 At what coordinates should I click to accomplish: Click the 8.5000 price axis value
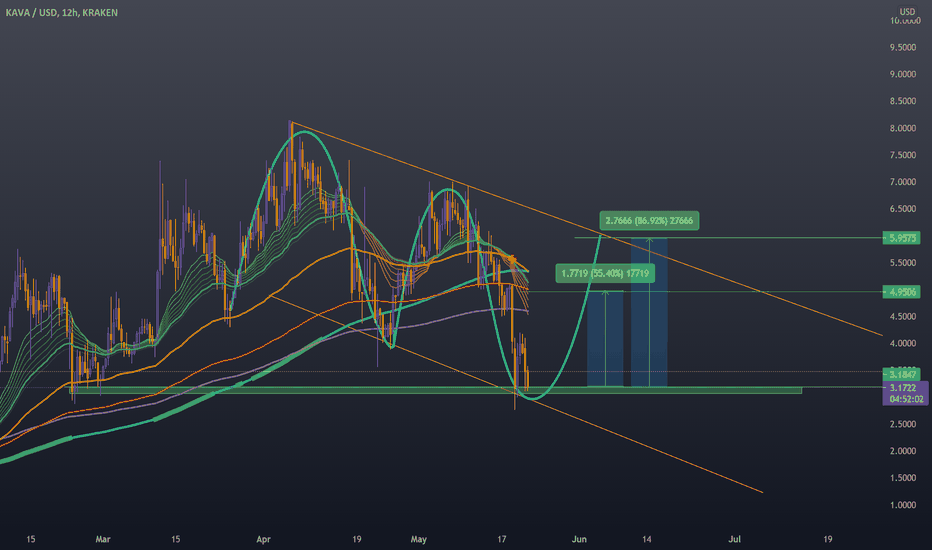pyautogui.click(x=902, y=102)
